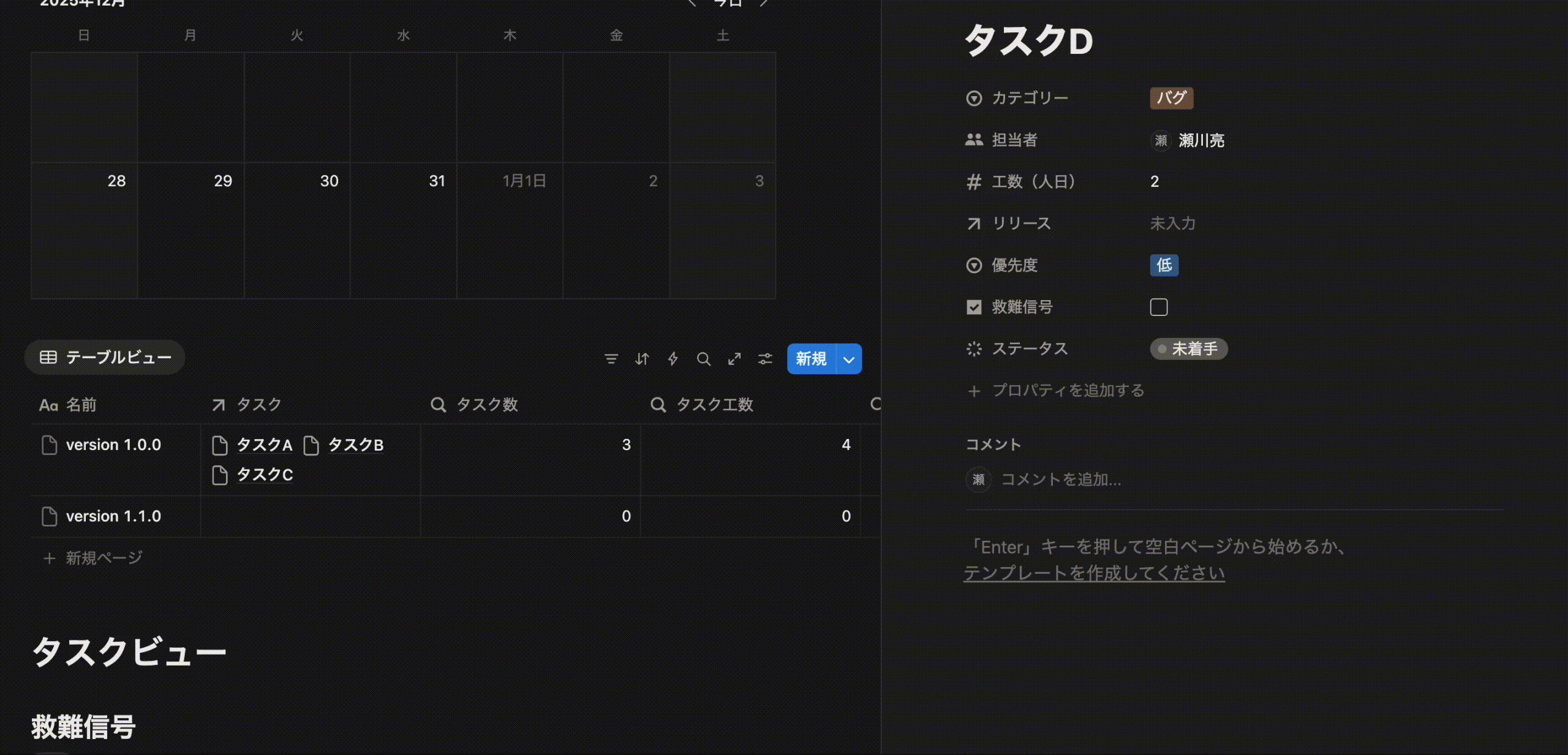Open the sort options icon

pos(642,359)
